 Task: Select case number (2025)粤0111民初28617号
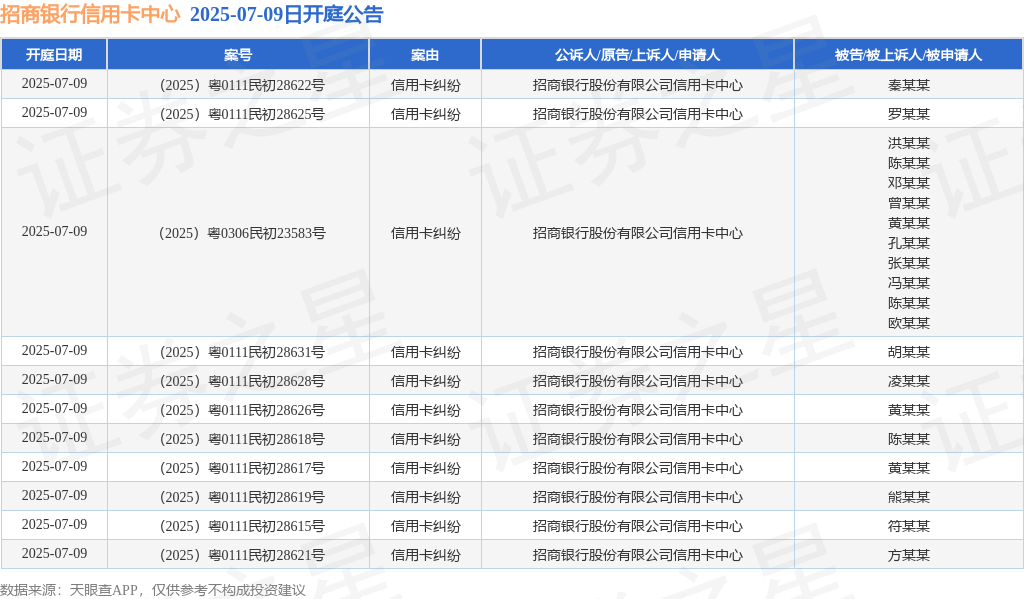tap(242, 468)
